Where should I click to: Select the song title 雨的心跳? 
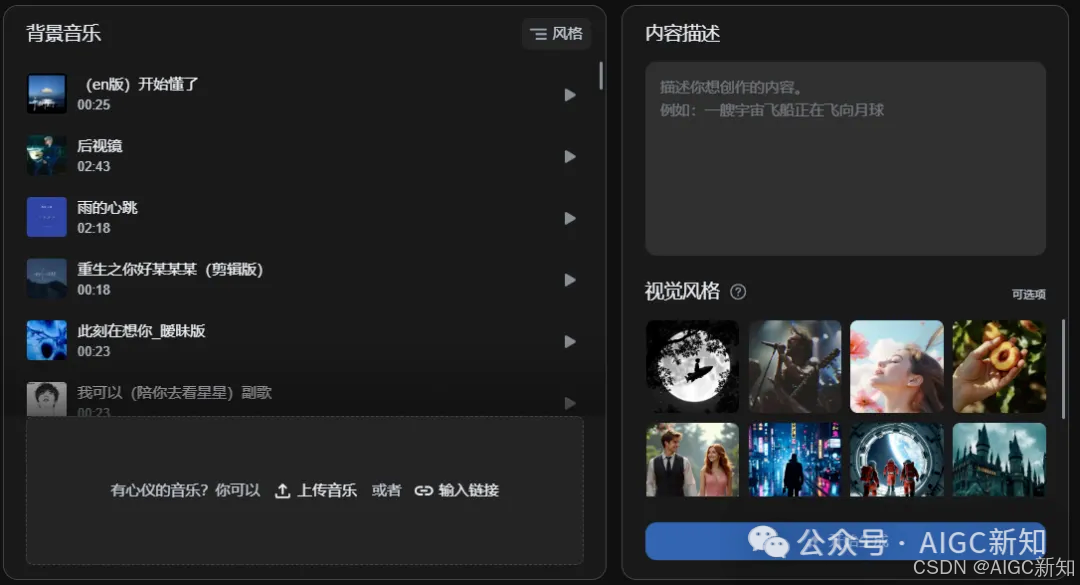[107, 208]
